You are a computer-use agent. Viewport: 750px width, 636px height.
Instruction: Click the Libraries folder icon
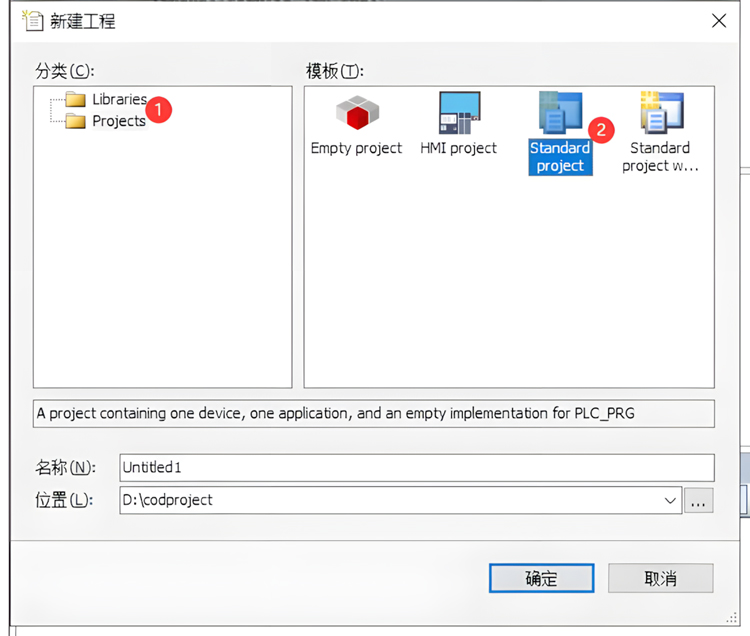76,99
